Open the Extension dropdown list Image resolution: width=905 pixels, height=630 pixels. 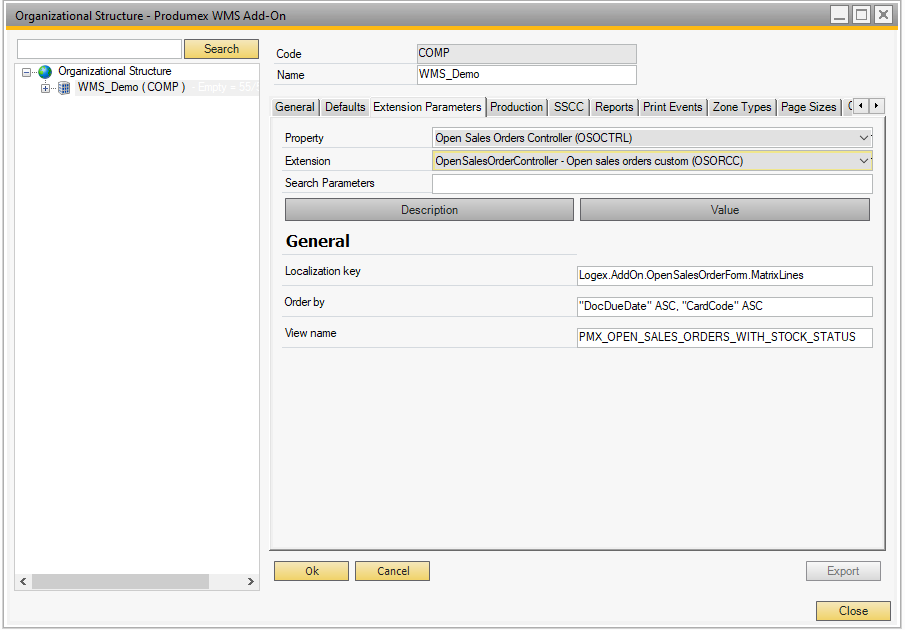864,161
